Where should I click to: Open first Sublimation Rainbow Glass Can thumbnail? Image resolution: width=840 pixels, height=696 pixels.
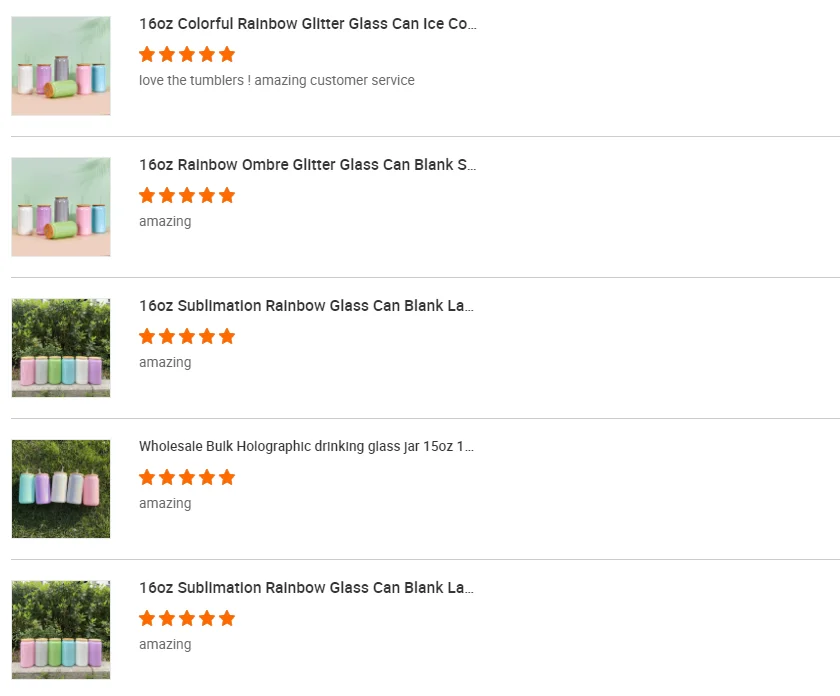tap(61, 348)
